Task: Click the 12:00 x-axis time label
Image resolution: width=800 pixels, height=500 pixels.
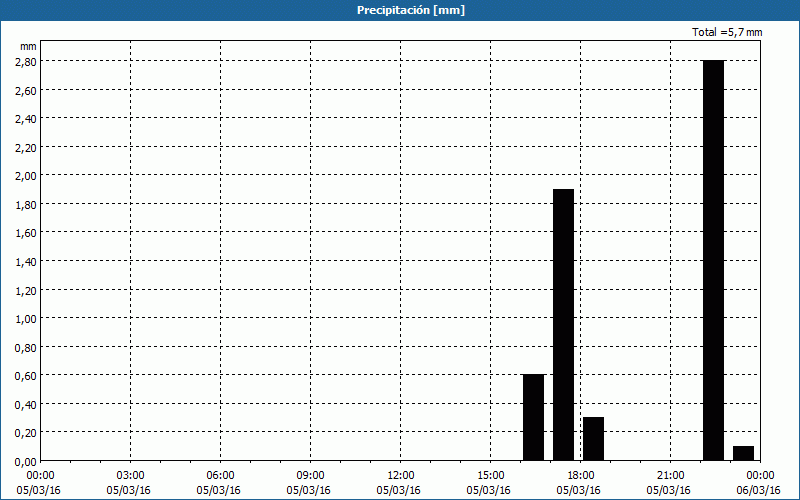Action: click(401, 476)
